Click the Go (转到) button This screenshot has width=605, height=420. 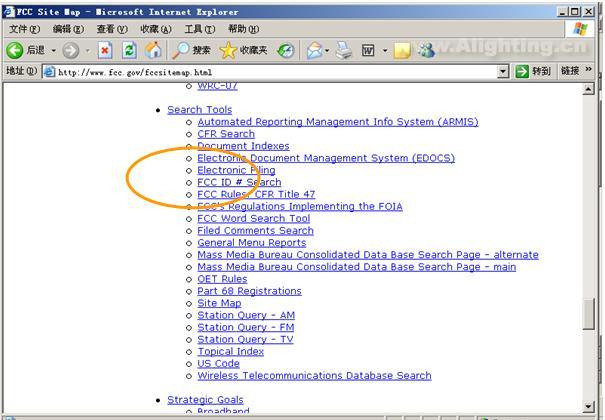pos(533,72)
